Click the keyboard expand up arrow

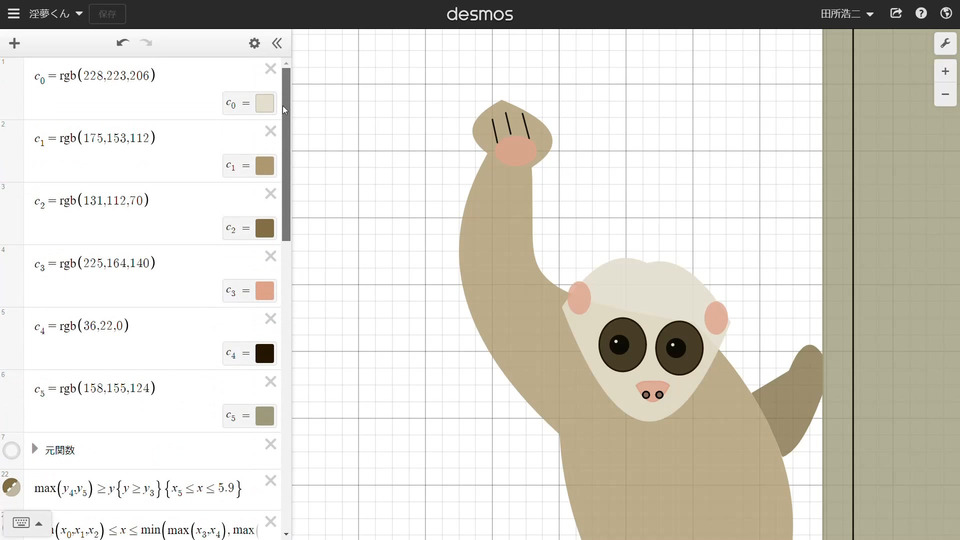tap(39, 523)
